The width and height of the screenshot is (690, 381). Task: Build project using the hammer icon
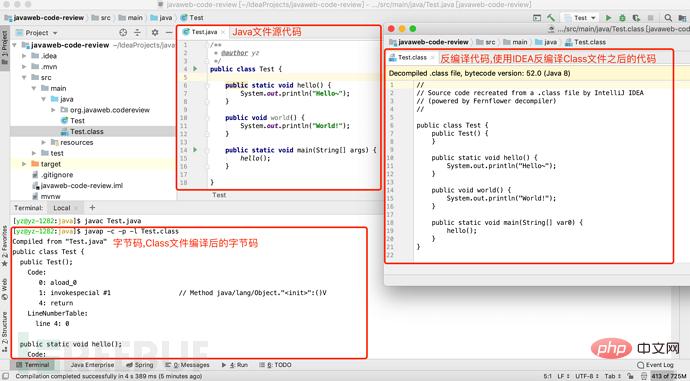click(551, 18)
